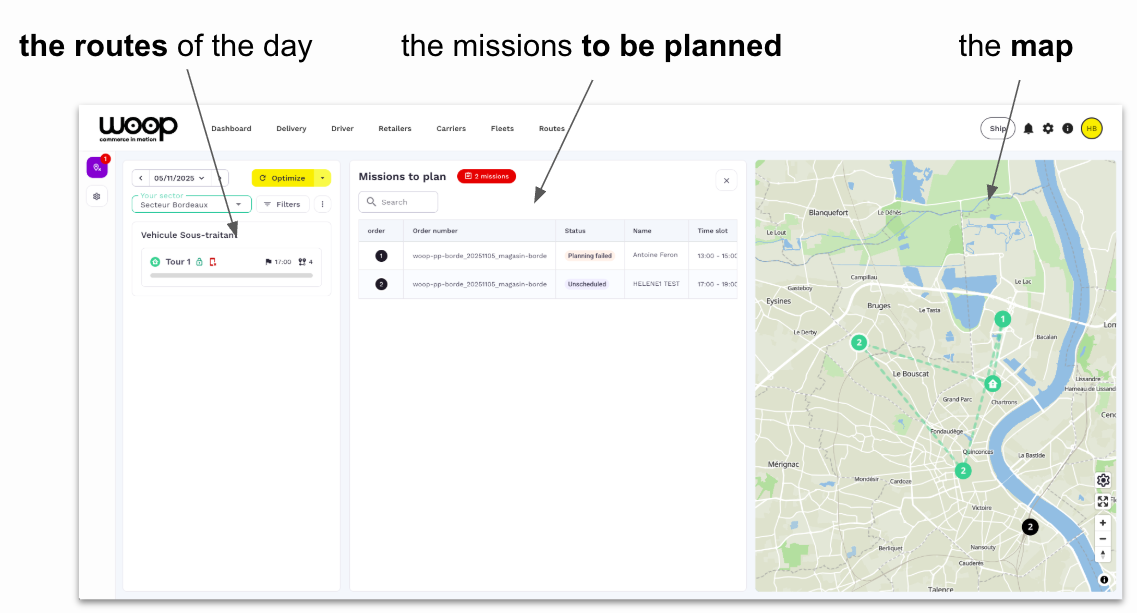Image resolution: width=1137 pixels, height=613 pixels.
Task: Zoom in on the map
Action: click(x=1103, y=523)
